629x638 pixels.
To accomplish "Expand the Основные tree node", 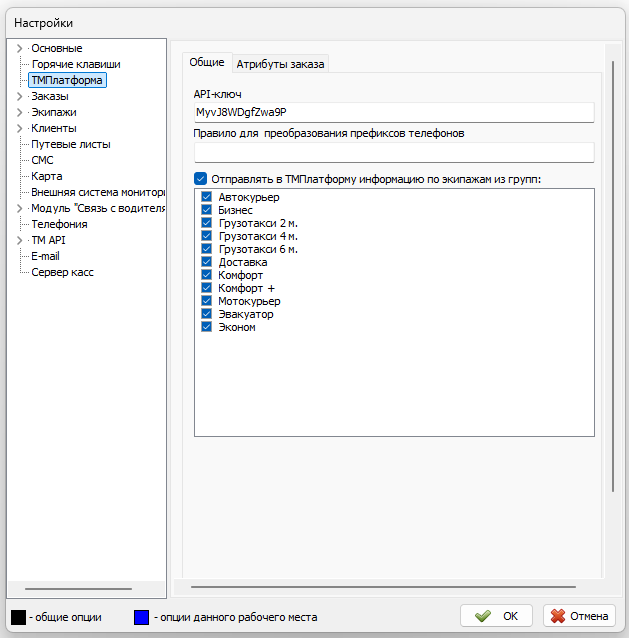I will point(19,48).
